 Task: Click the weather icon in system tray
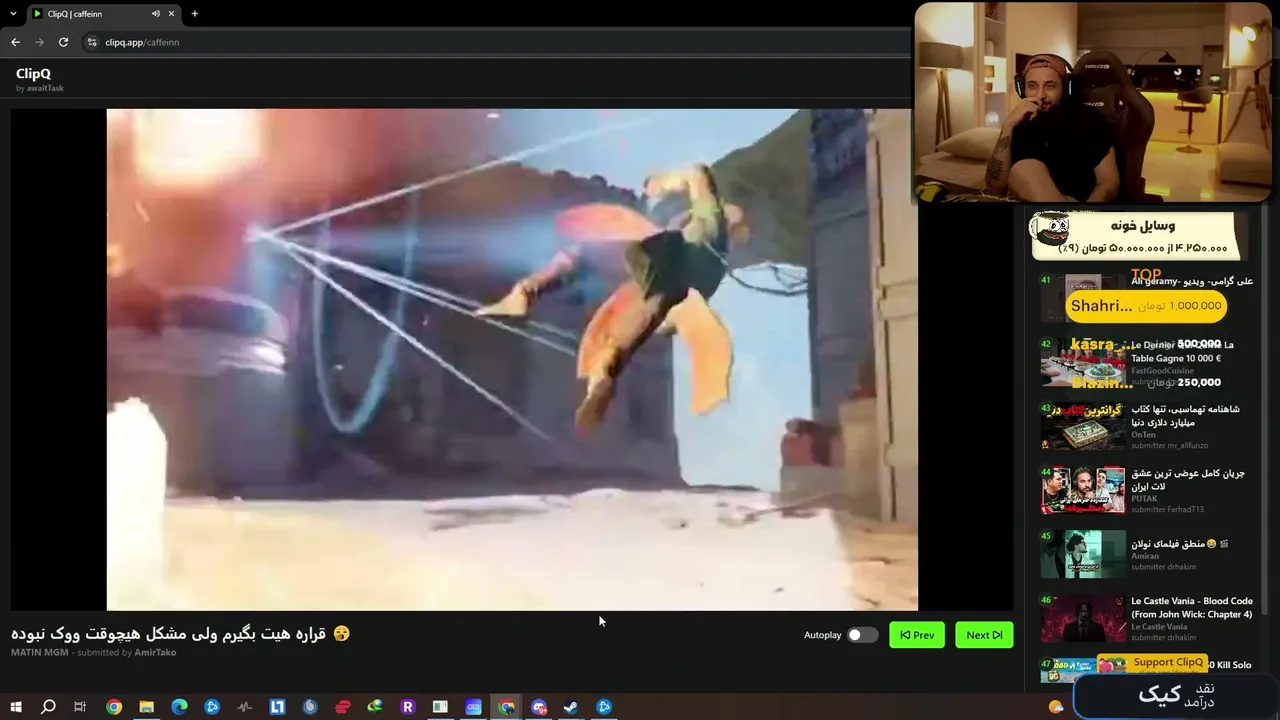[1056, 707]
